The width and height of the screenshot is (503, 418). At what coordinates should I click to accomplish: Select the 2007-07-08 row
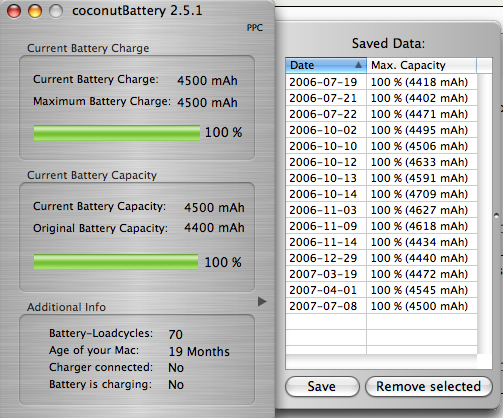pyautogui.click(x=381, y=306)
